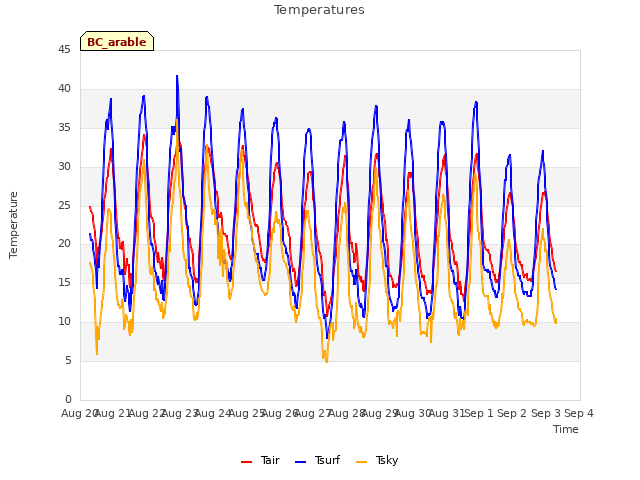The width and height of the screenshot is (640, 480).
Task: Click the Sep 1 x-axis label
Action: (x=479, y=413)
